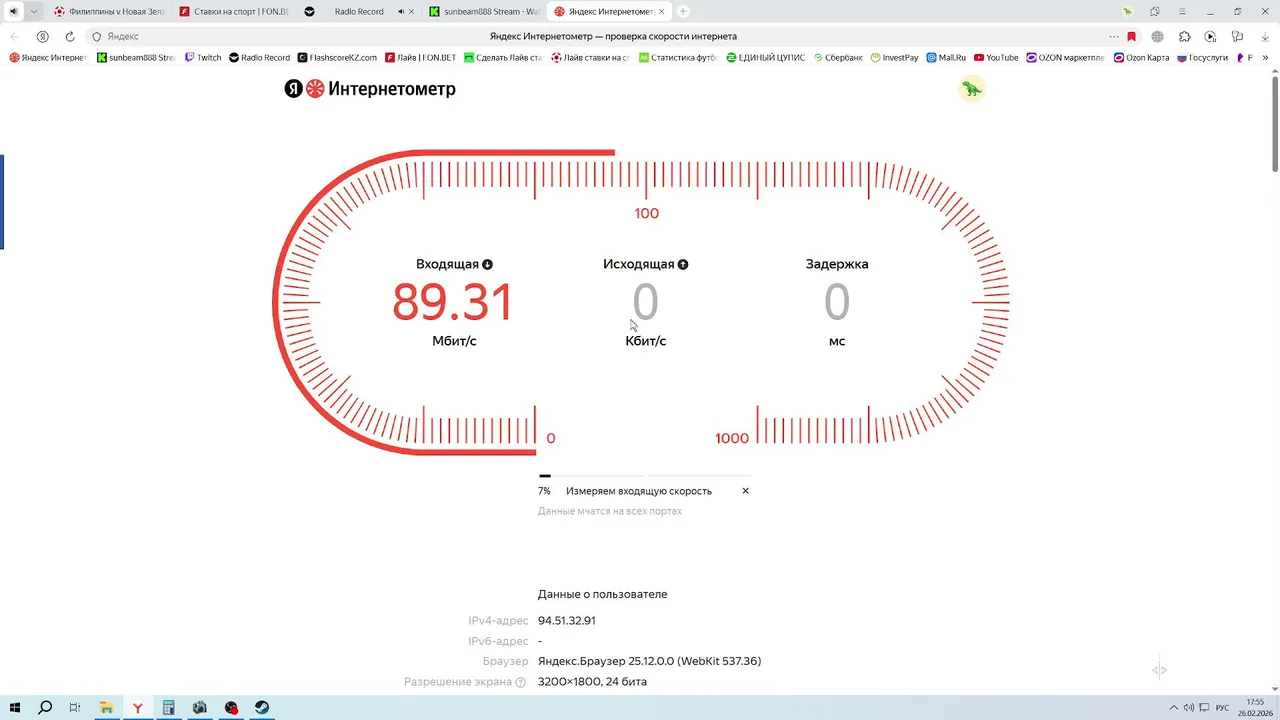Mute the Radio Record tab speaker icon
Screen dimensions: 1280x720
(x=400, y=11)
